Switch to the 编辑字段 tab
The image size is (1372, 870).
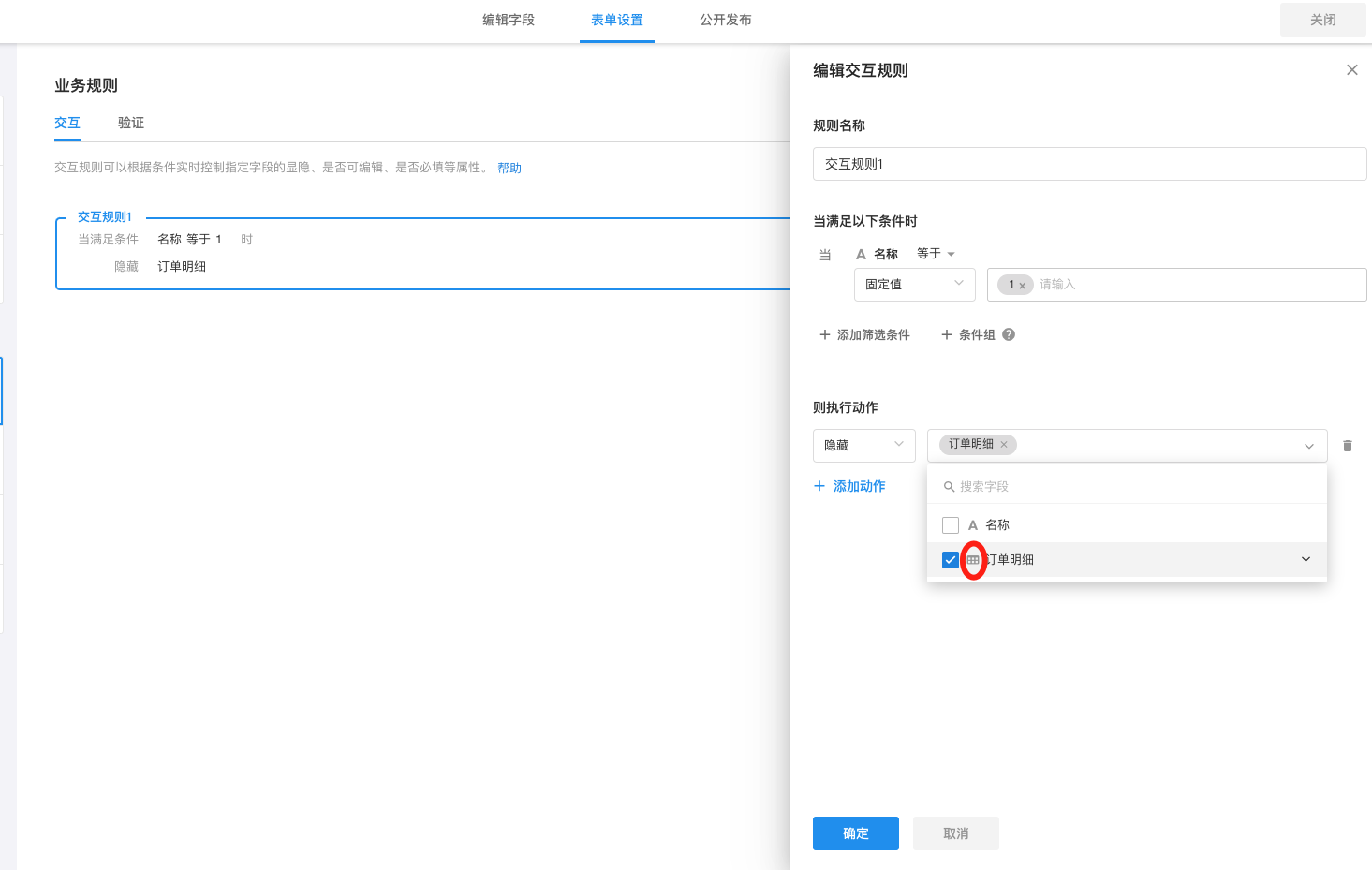509,20
